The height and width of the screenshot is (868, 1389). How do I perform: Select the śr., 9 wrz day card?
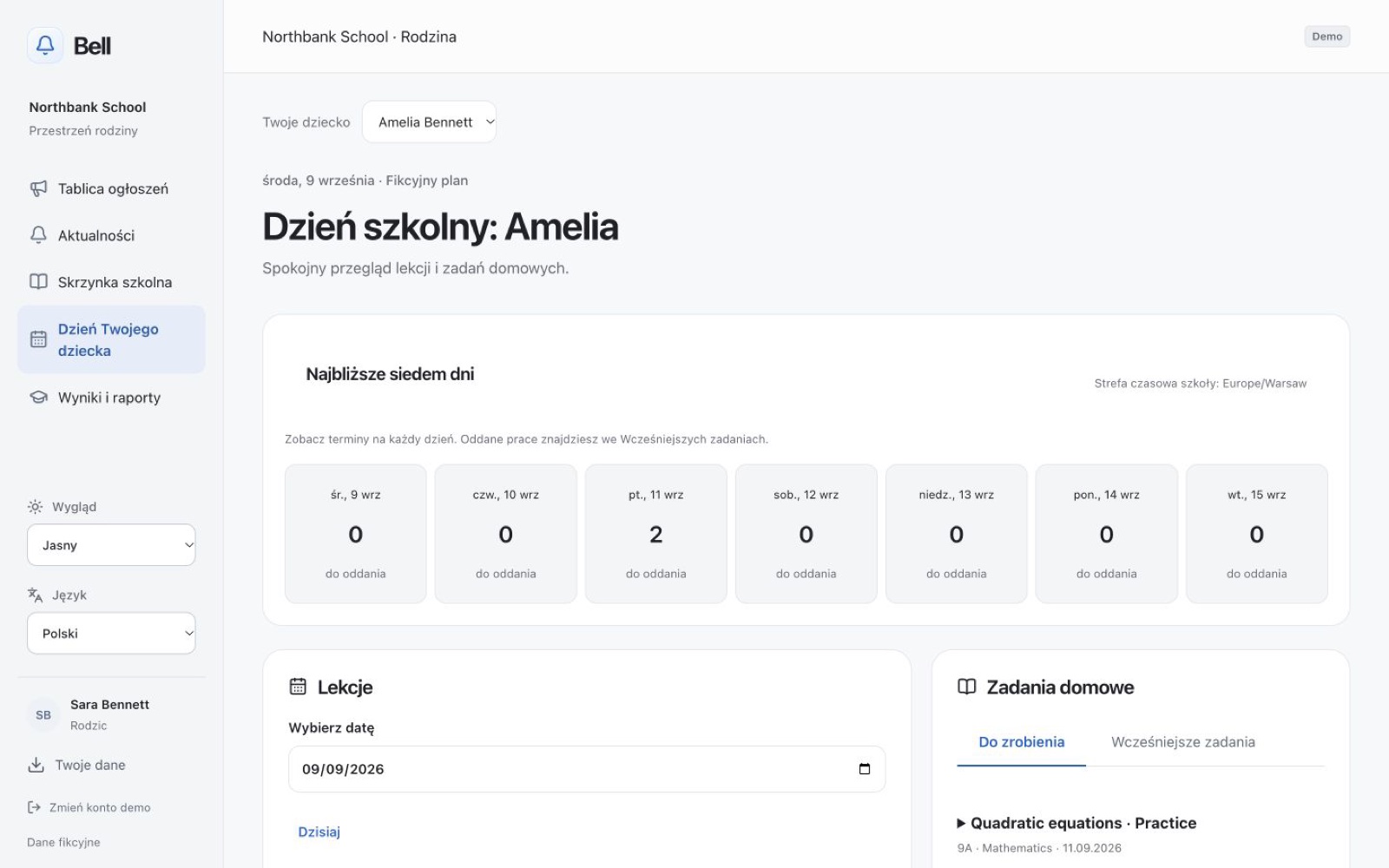[356, 534]
